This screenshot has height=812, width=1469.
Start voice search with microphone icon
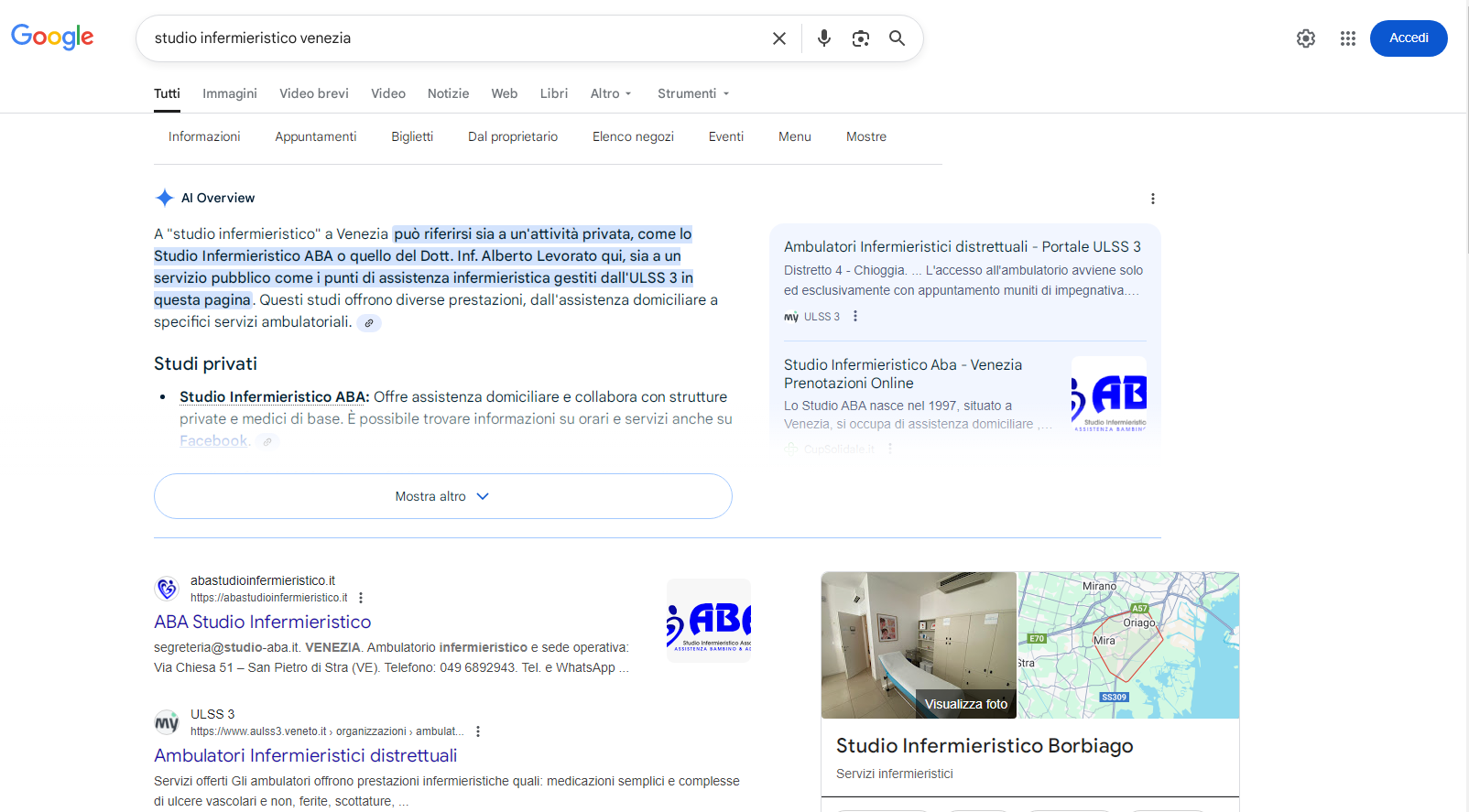[823, 38]
